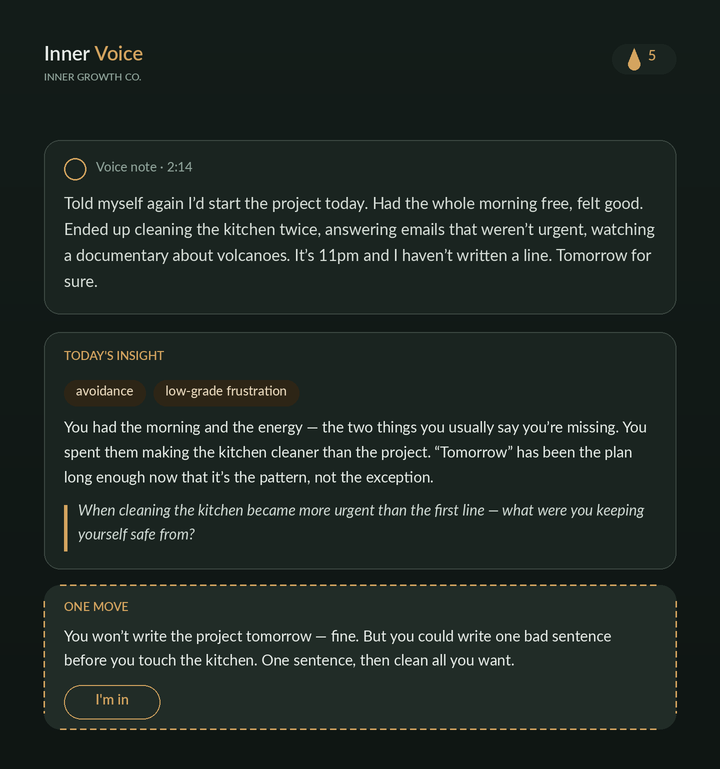
Task: Click the word Voice in the header
Action: click(119, 53)
